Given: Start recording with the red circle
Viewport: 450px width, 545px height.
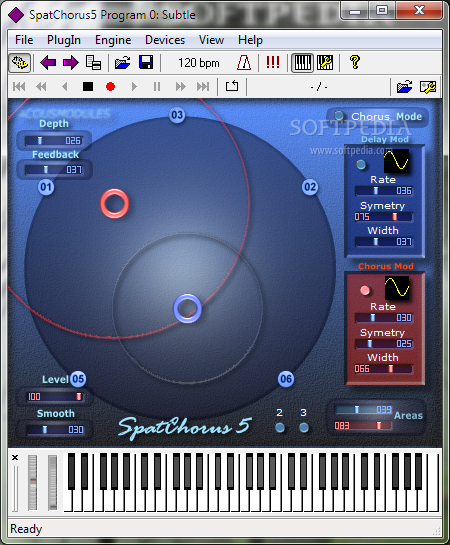Looking at the screenshot, I should [x=111, y=87].
